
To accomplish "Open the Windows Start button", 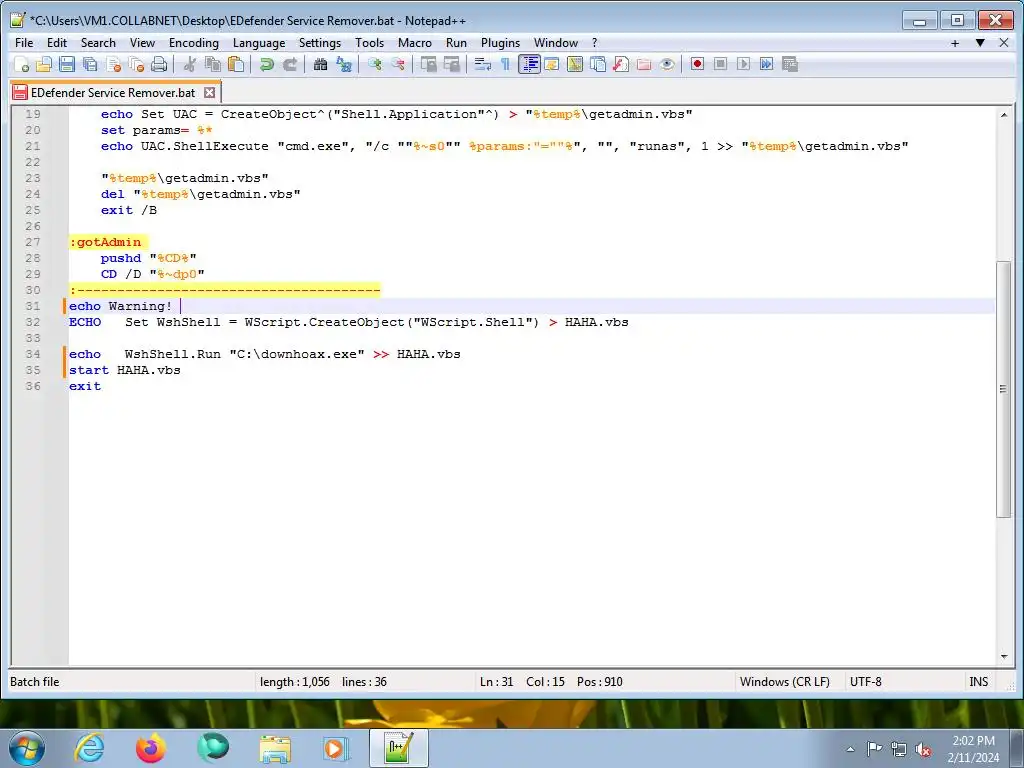I will point(27,748).
